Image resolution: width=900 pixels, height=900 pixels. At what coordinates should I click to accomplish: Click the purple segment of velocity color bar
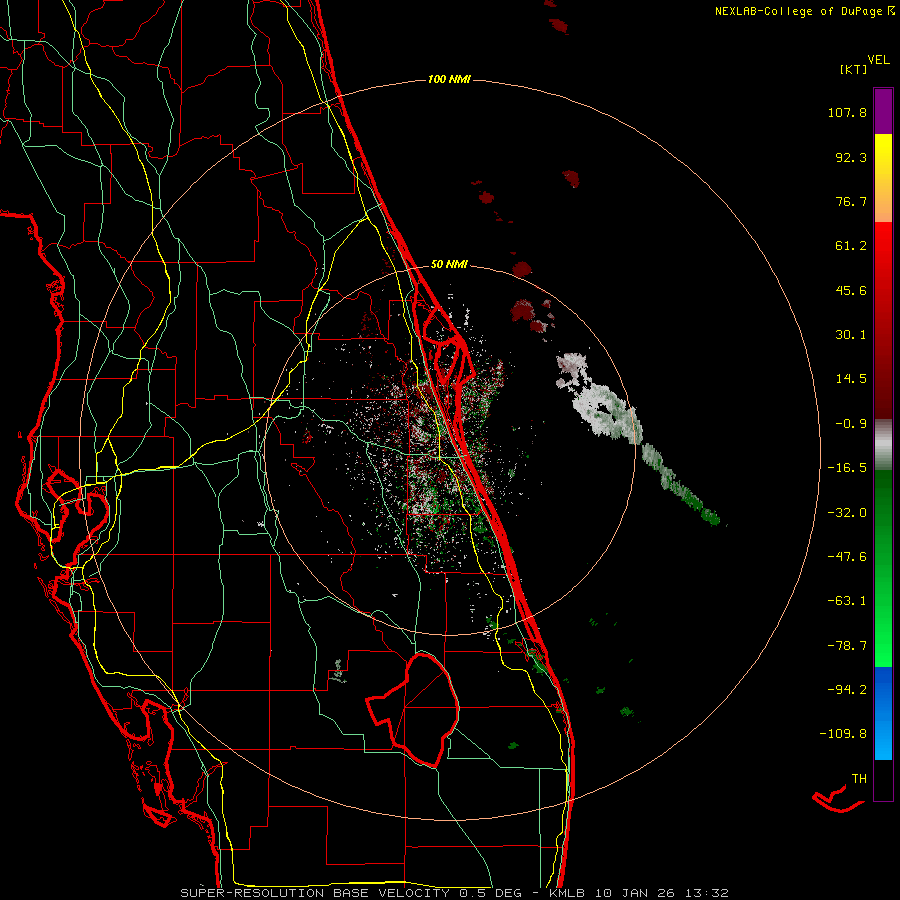[883, 111]
